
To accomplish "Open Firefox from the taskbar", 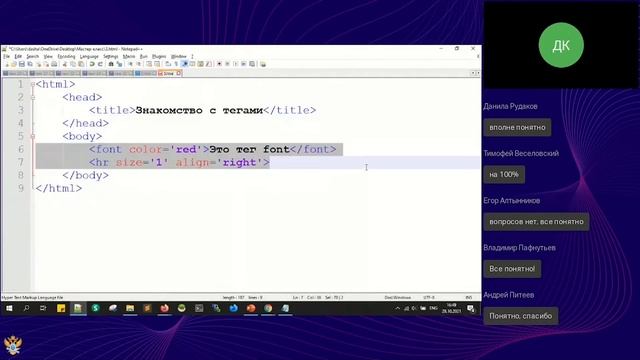I will tap(164, 309).
